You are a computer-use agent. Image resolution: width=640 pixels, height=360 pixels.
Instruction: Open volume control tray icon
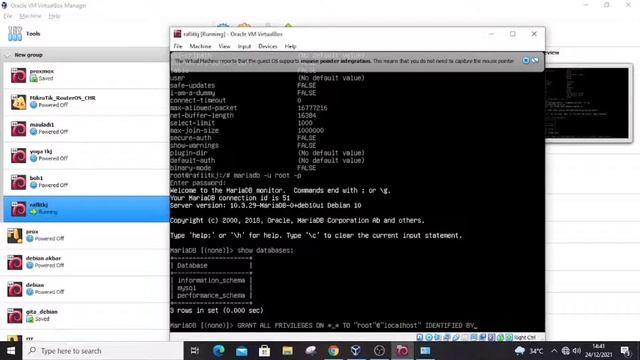(576, 351)
